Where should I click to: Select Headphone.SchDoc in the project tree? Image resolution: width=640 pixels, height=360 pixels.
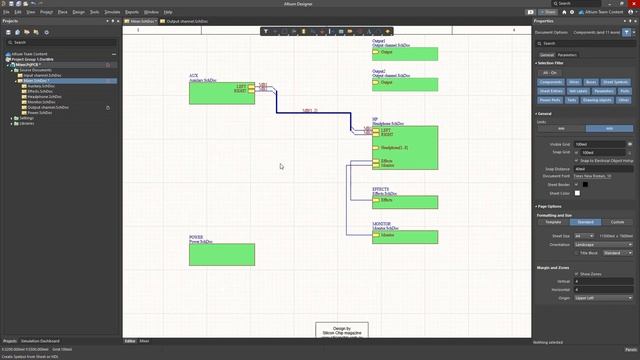pos(44,97)
